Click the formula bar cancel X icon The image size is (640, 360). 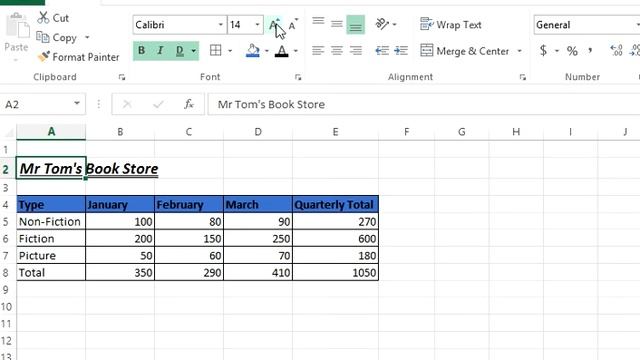coord(127,104)
